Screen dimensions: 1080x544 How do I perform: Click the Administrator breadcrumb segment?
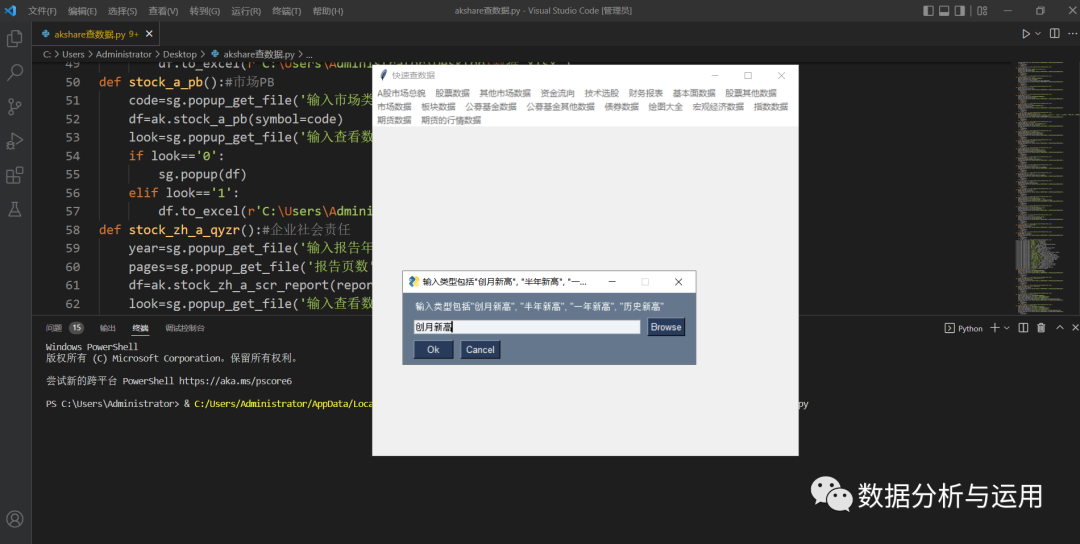tap(123, 54)
